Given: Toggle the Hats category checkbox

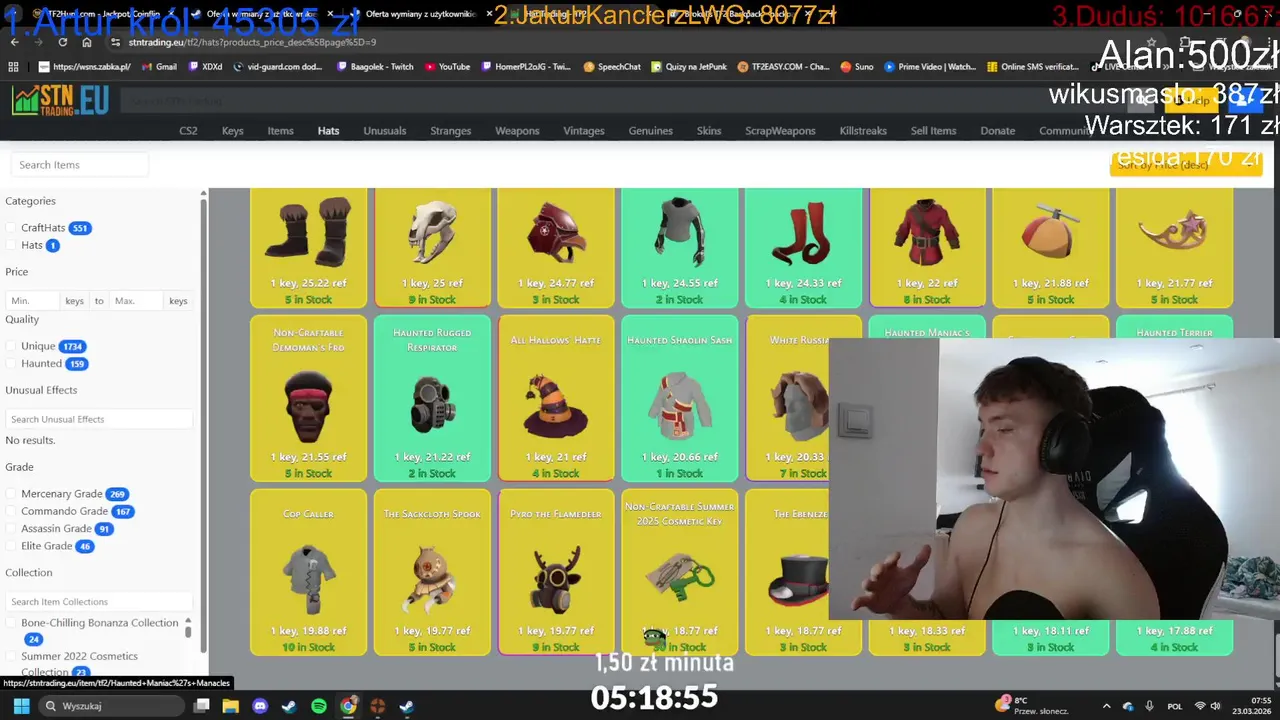Looking at the screenshot, I should click(12, 245).
